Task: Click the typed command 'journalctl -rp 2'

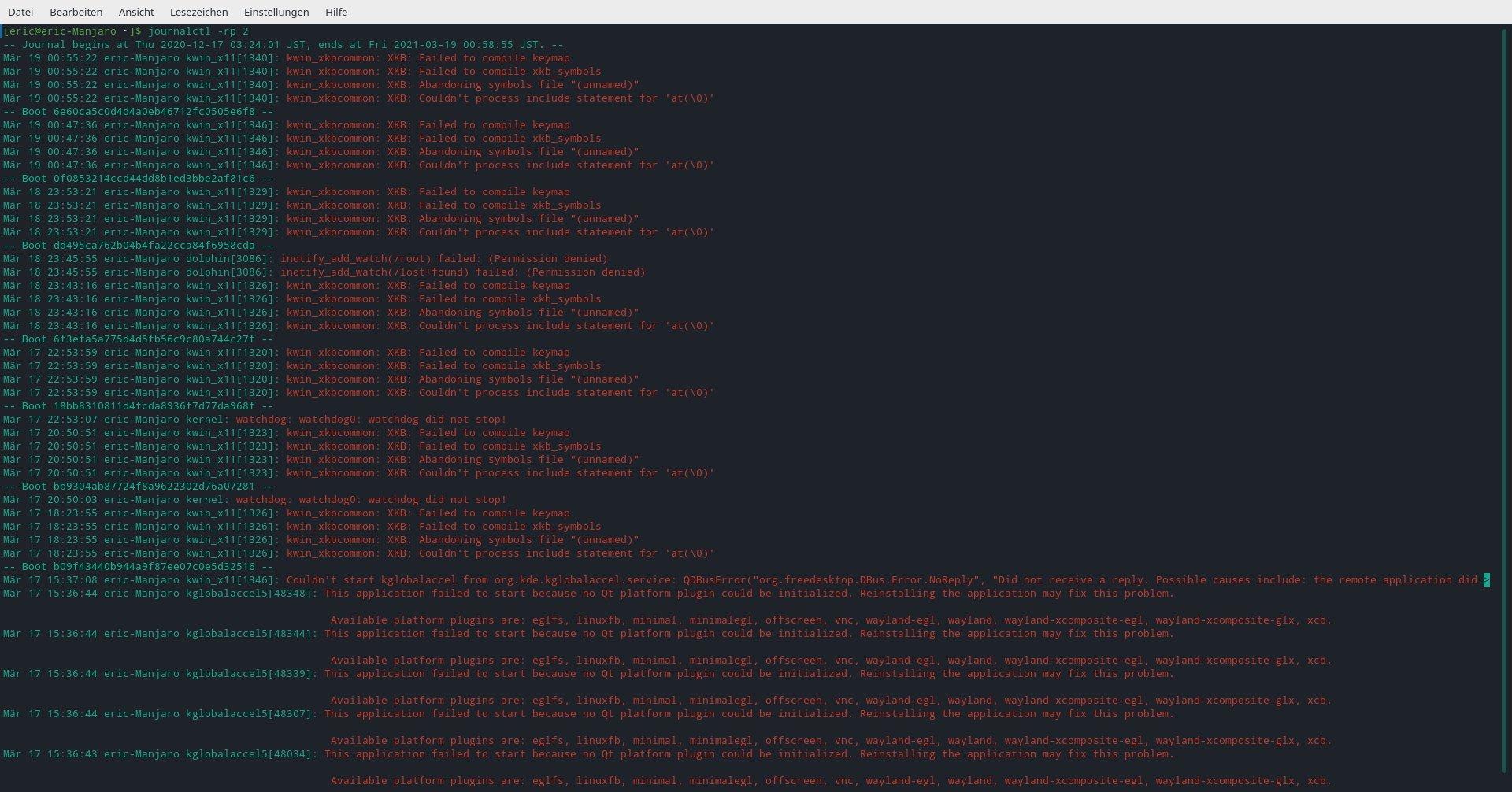Action: (x=198, y=31)
